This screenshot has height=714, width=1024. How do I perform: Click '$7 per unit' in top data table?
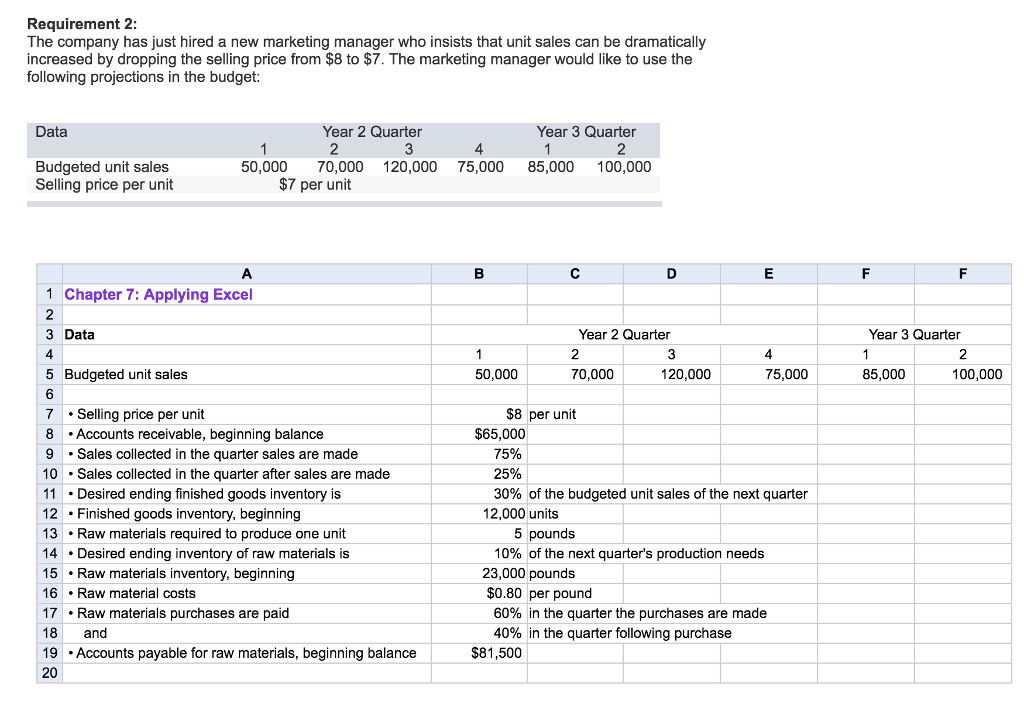(315, 185)
